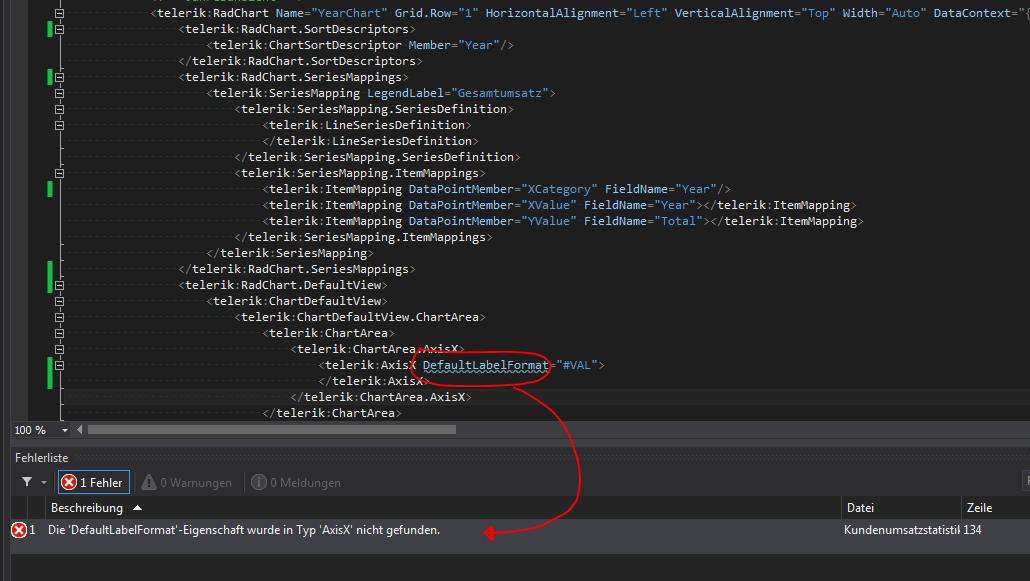Collapse the LineSeriesDefinition opening tag
1030x581 pixels.
[x=59, y=126]
